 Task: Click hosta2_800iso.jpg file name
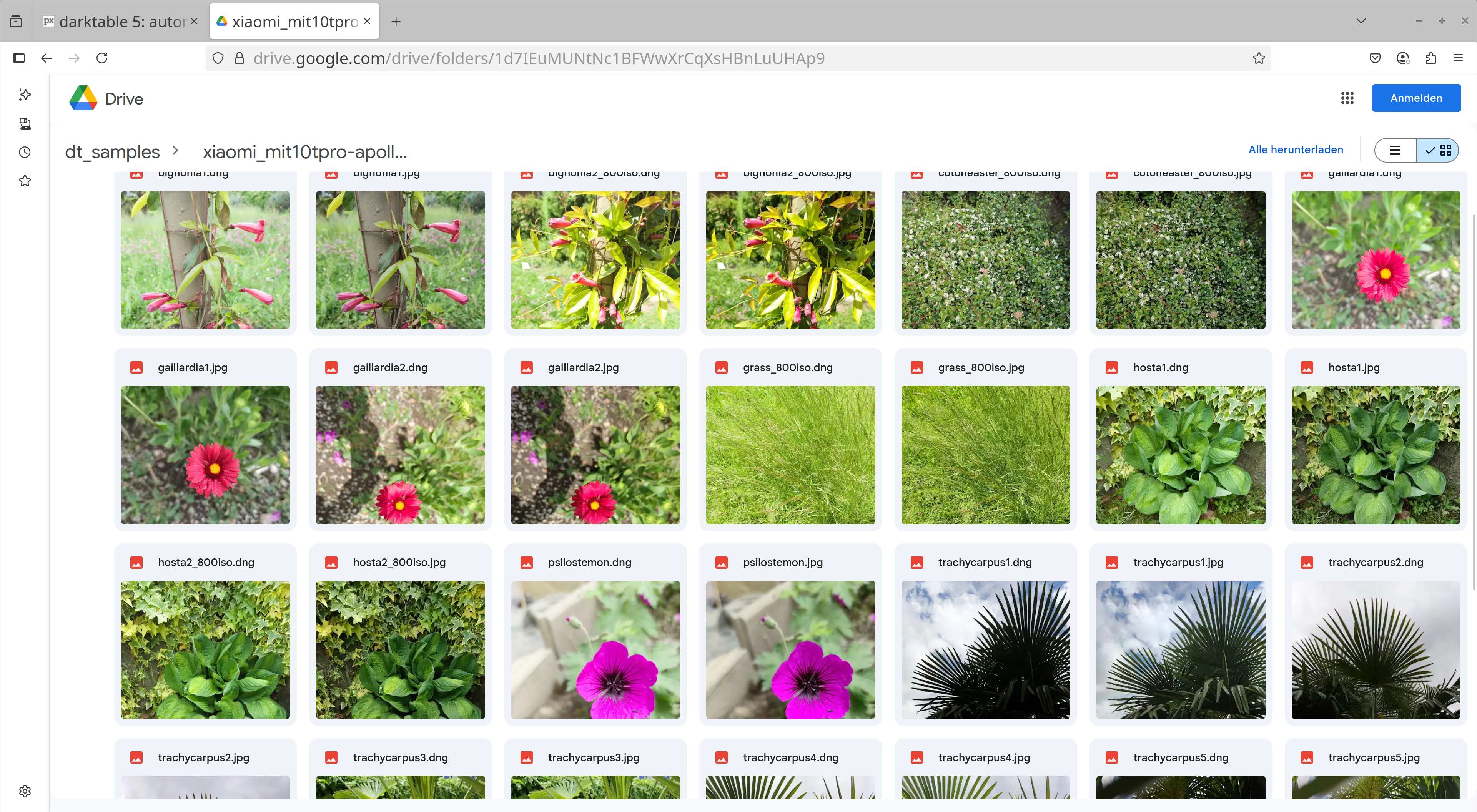coord(399,562)
